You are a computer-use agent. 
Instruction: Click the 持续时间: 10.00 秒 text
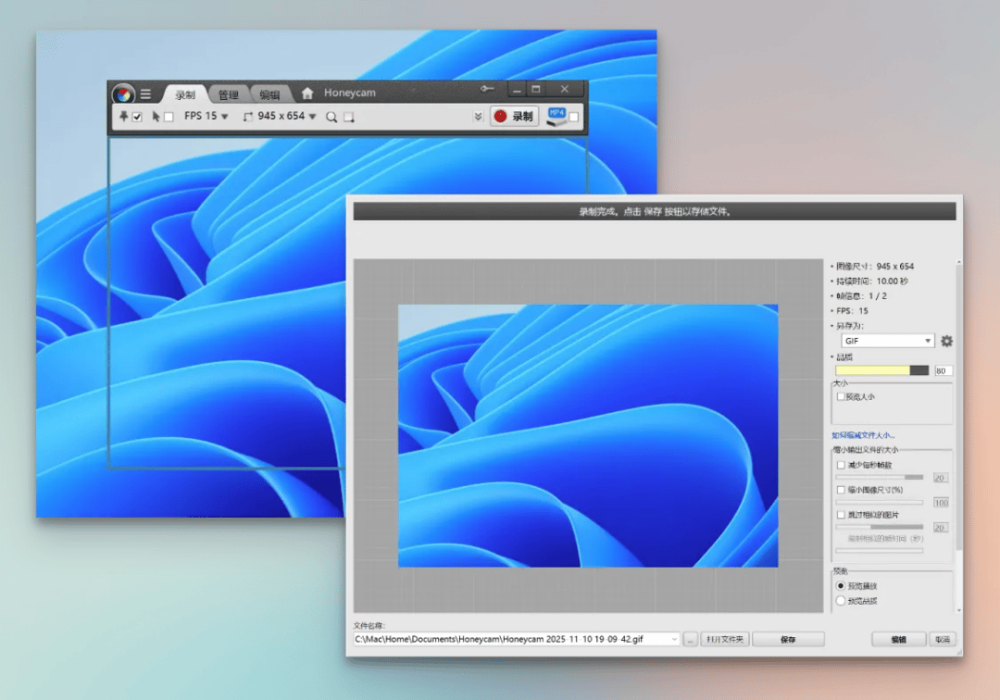click(x=872, y=281)
